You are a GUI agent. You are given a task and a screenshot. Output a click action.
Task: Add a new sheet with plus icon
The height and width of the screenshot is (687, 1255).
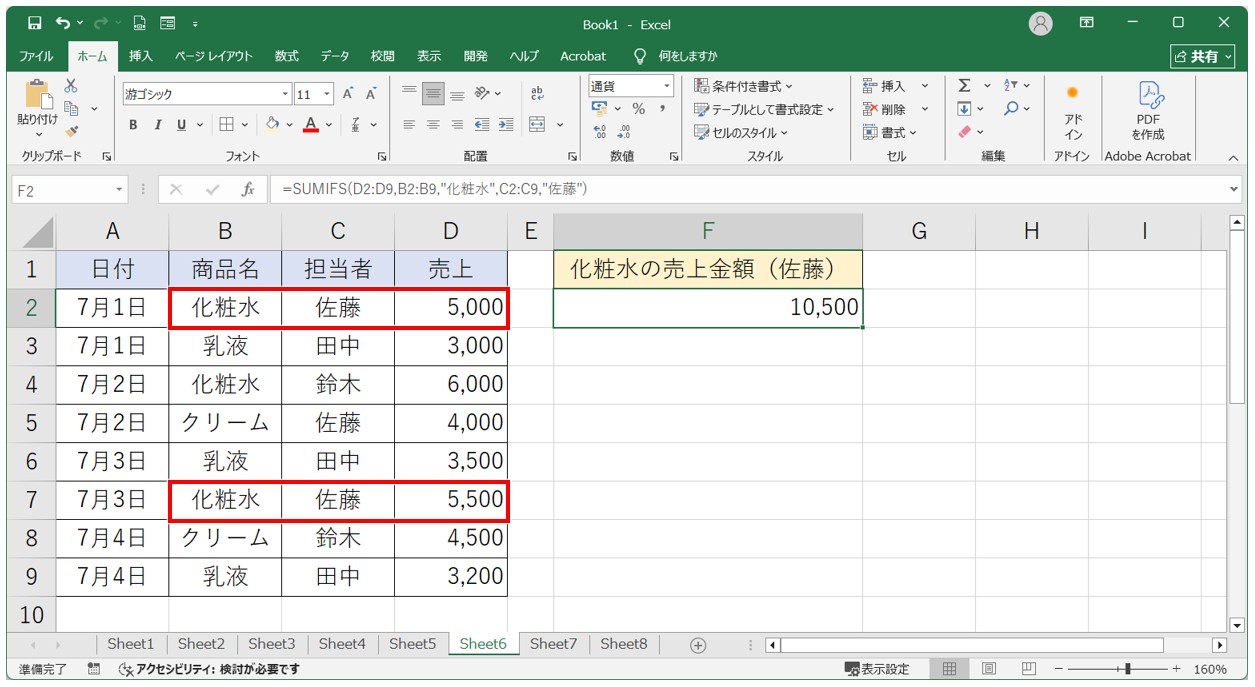[698, 645]
